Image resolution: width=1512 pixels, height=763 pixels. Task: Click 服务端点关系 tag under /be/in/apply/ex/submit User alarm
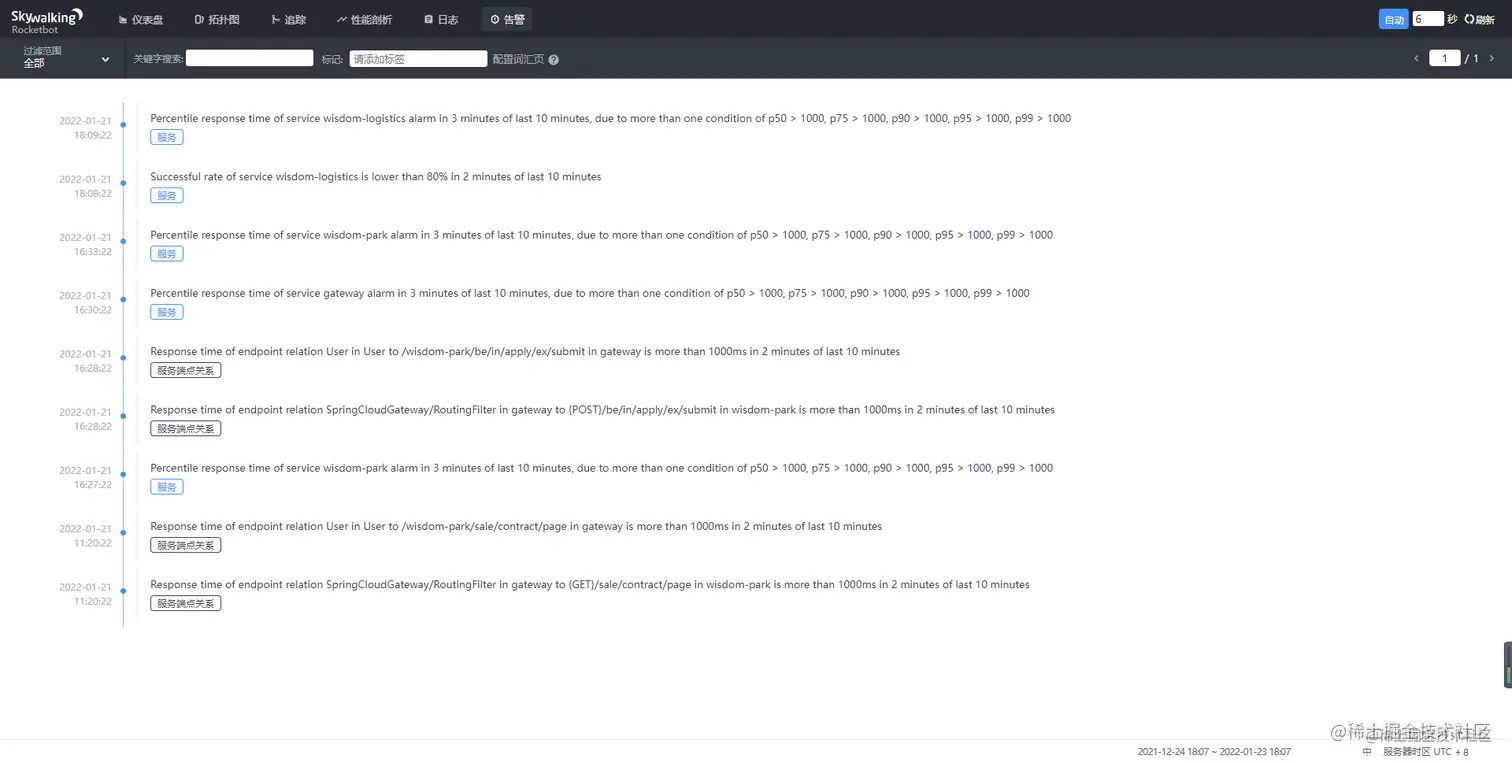coord(186,370)
